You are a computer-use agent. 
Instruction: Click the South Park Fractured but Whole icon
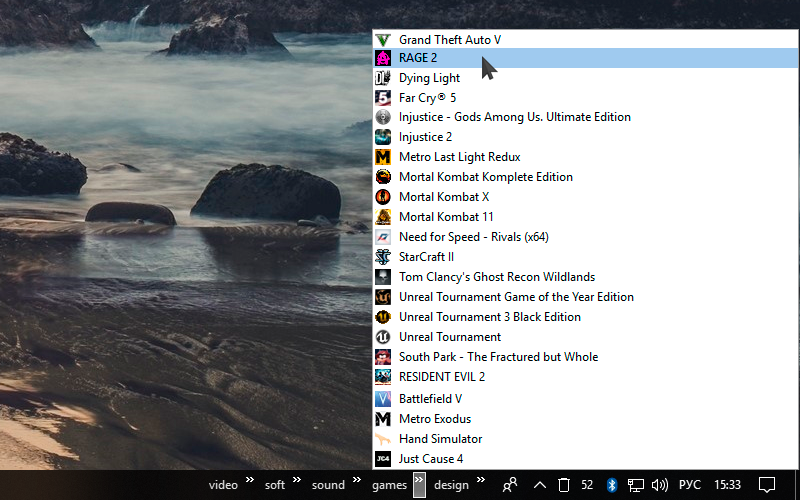pyautogui.click(x=383, y=357)
